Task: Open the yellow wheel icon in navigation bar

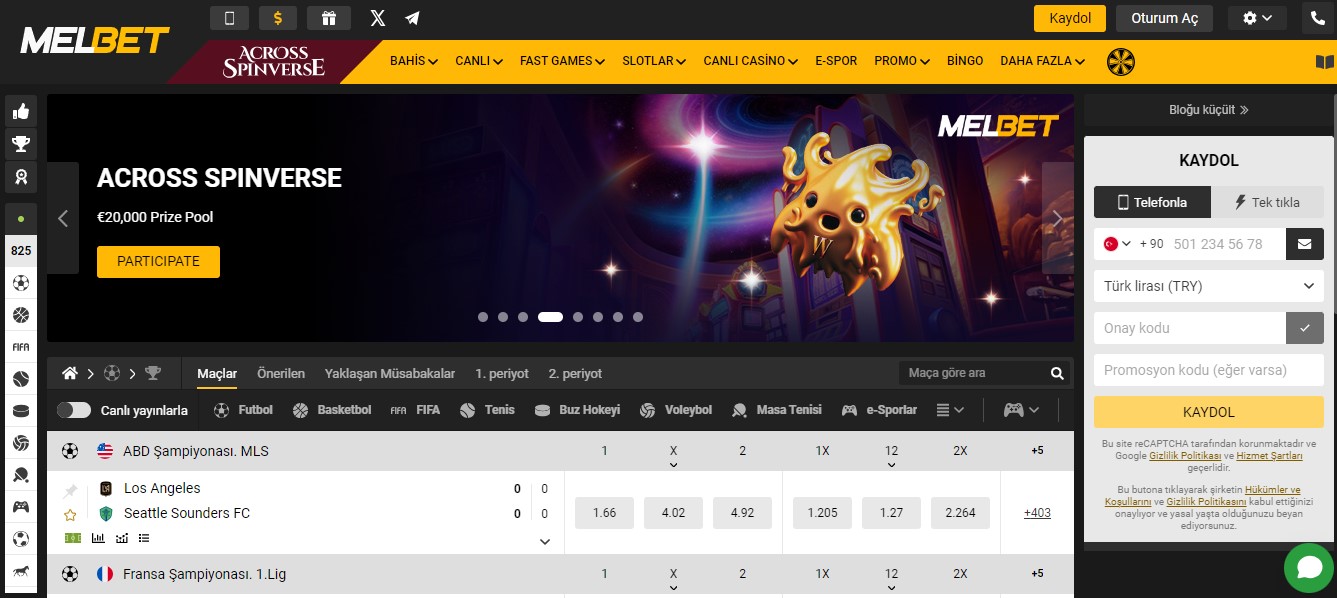Action: pos(1121,62)
